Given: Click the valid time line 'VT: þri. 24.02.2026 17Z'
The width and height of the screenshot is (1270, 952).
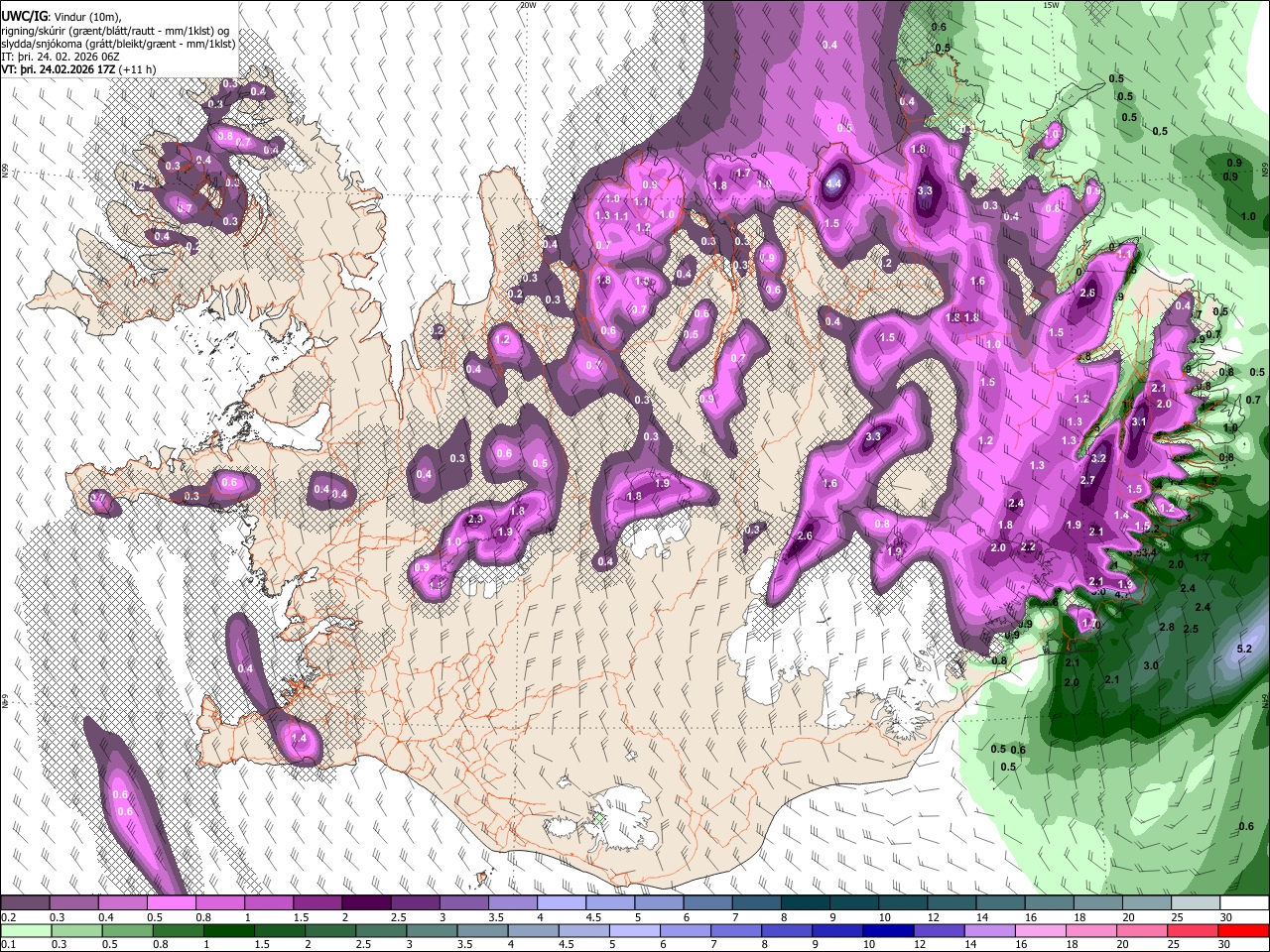Looking at the screenshot, I should click(x=59, y=70).
